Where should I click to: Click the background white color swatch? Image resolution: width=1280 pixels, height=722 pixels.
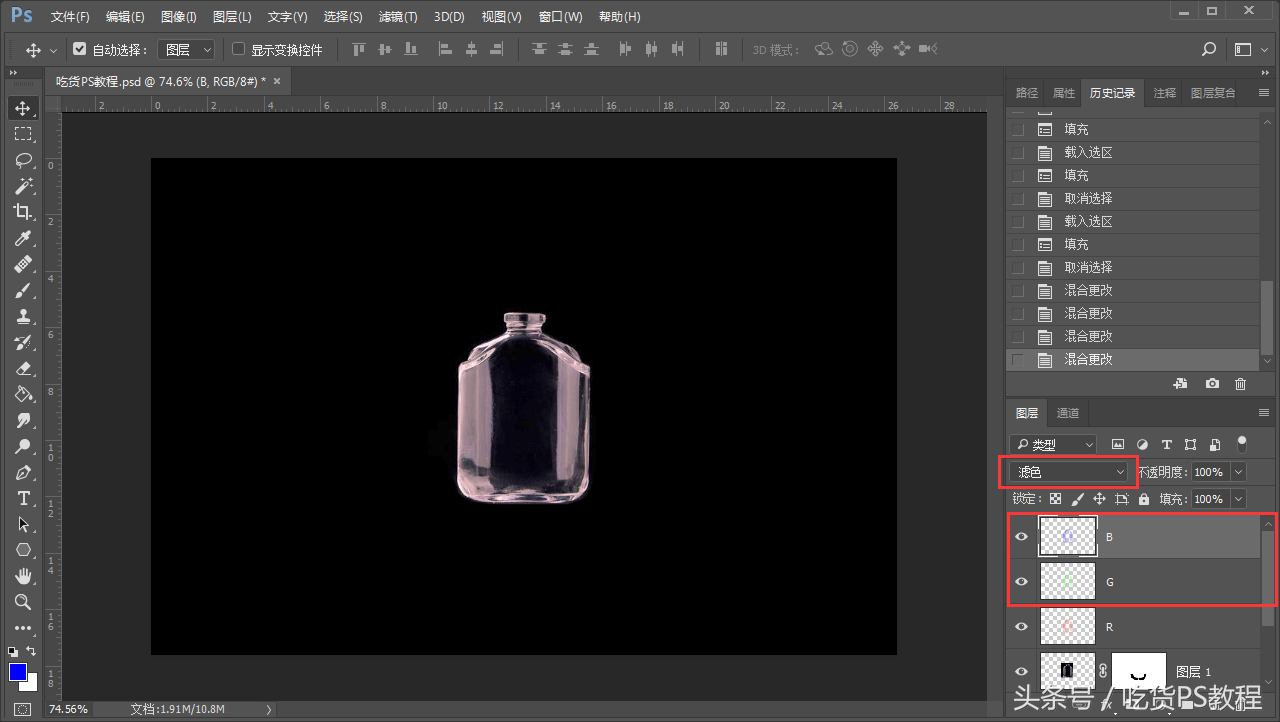click(30, 683)
